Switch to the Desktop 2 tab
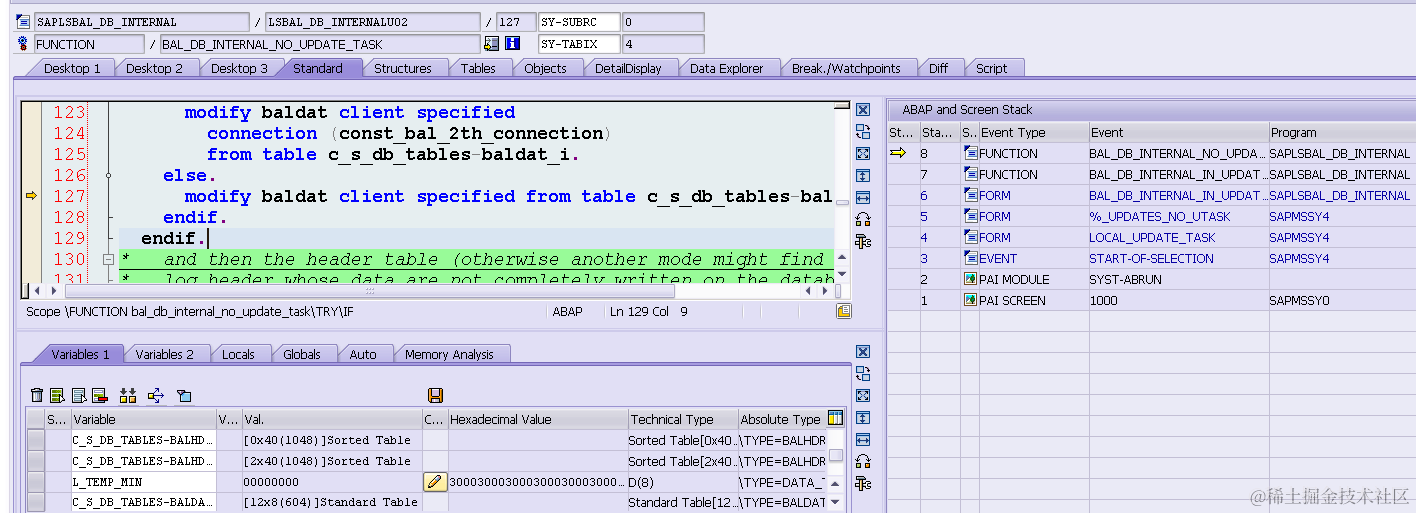This screenshot has height=513, width=1416. [154, 68]
